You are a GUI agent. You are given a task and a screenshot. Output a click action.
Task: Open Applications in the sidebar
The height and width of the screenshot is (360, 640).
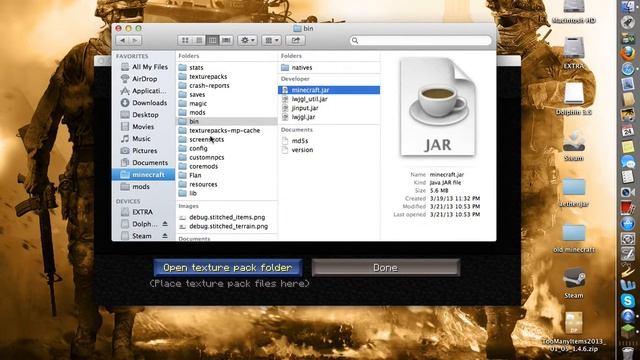(x=143, y=91)
